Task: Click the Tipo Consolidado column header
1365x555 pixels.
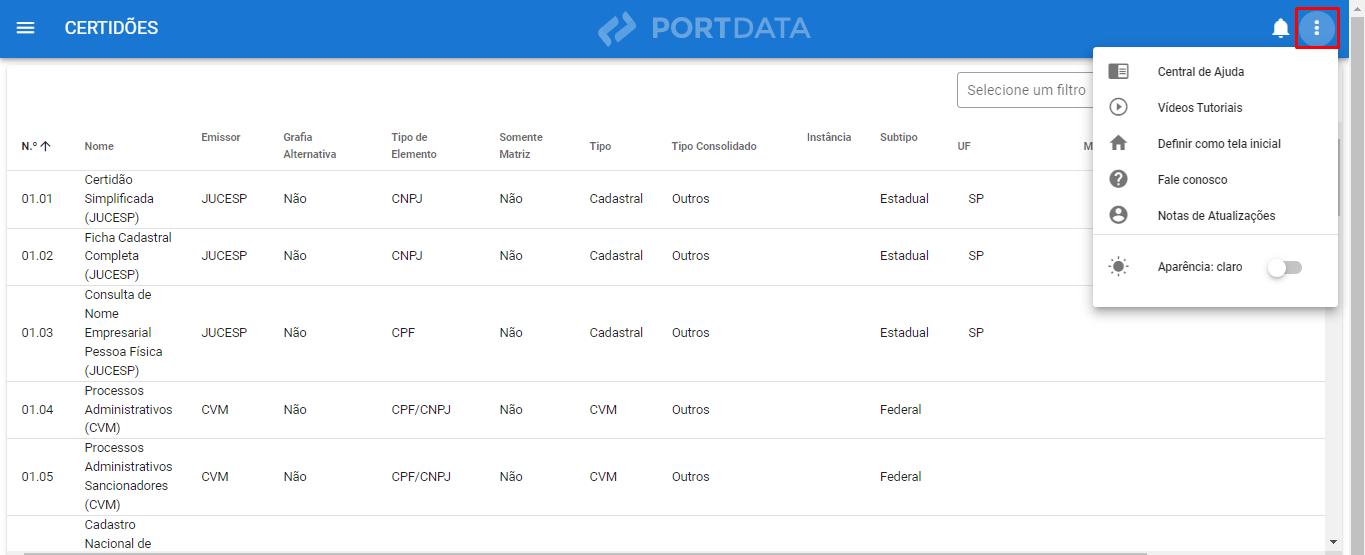Action: coord(713,146)
